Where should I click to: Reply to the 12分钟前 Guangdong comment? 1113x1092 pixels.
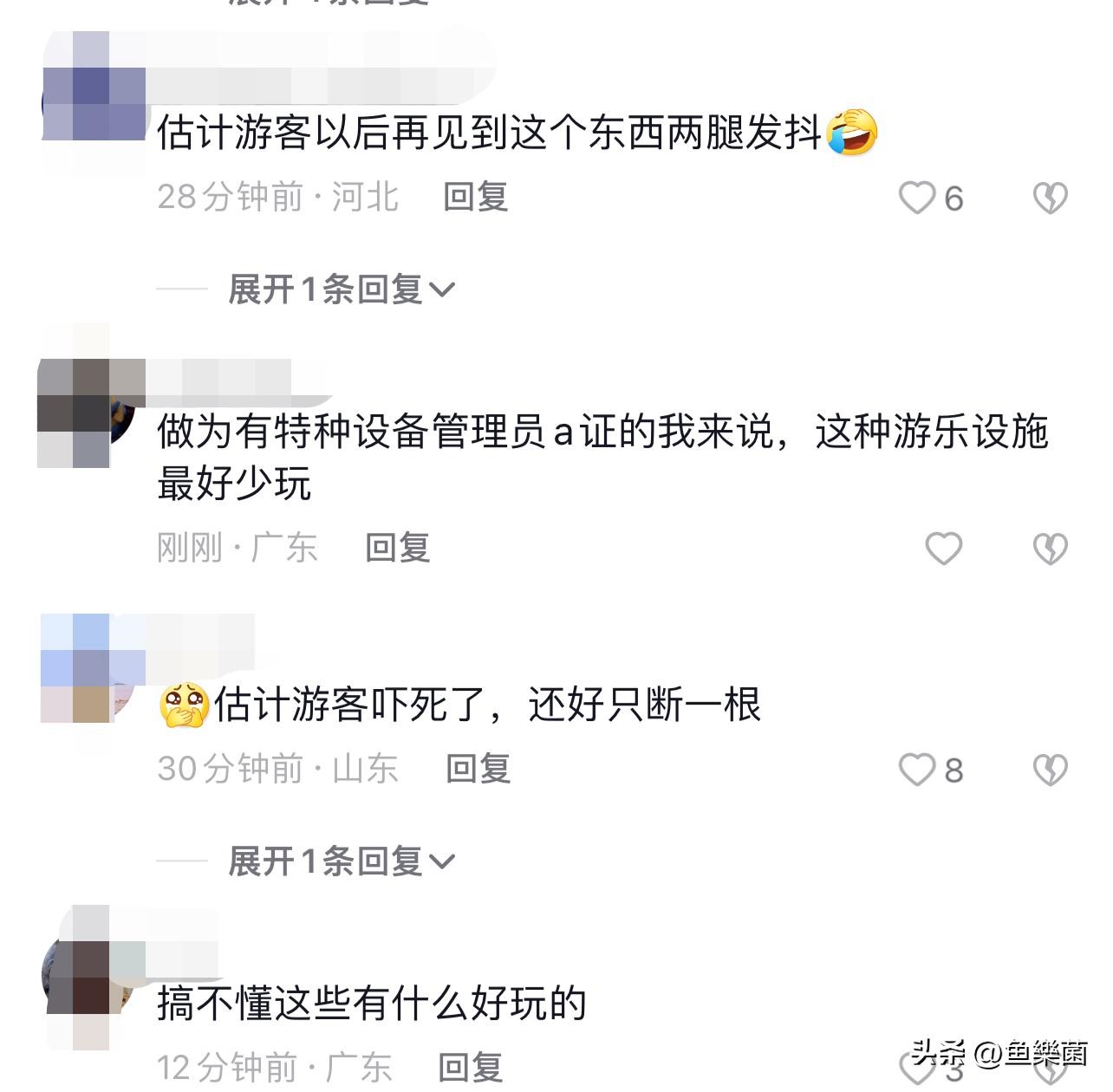point(471,1068)
